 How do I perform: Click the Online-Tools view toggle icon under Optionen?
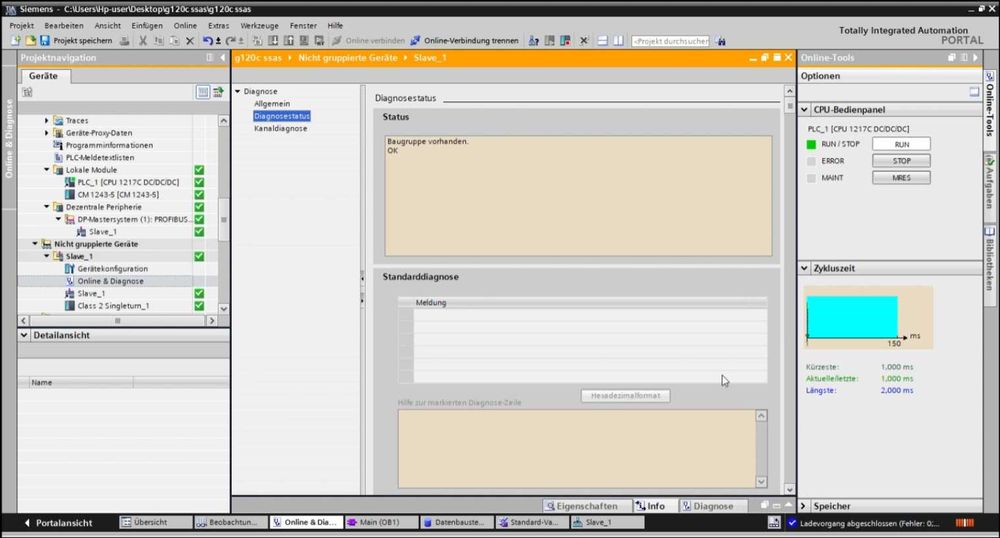[x=974, y=92]
